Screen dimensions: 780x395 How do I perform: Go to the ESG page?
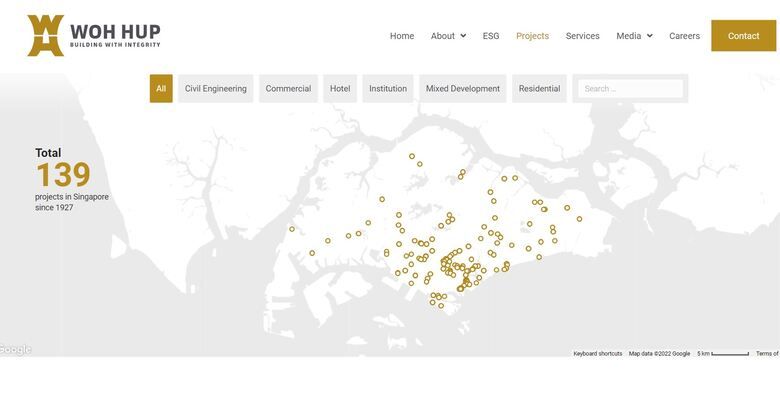pyautogui.click(x=490, y=36)
